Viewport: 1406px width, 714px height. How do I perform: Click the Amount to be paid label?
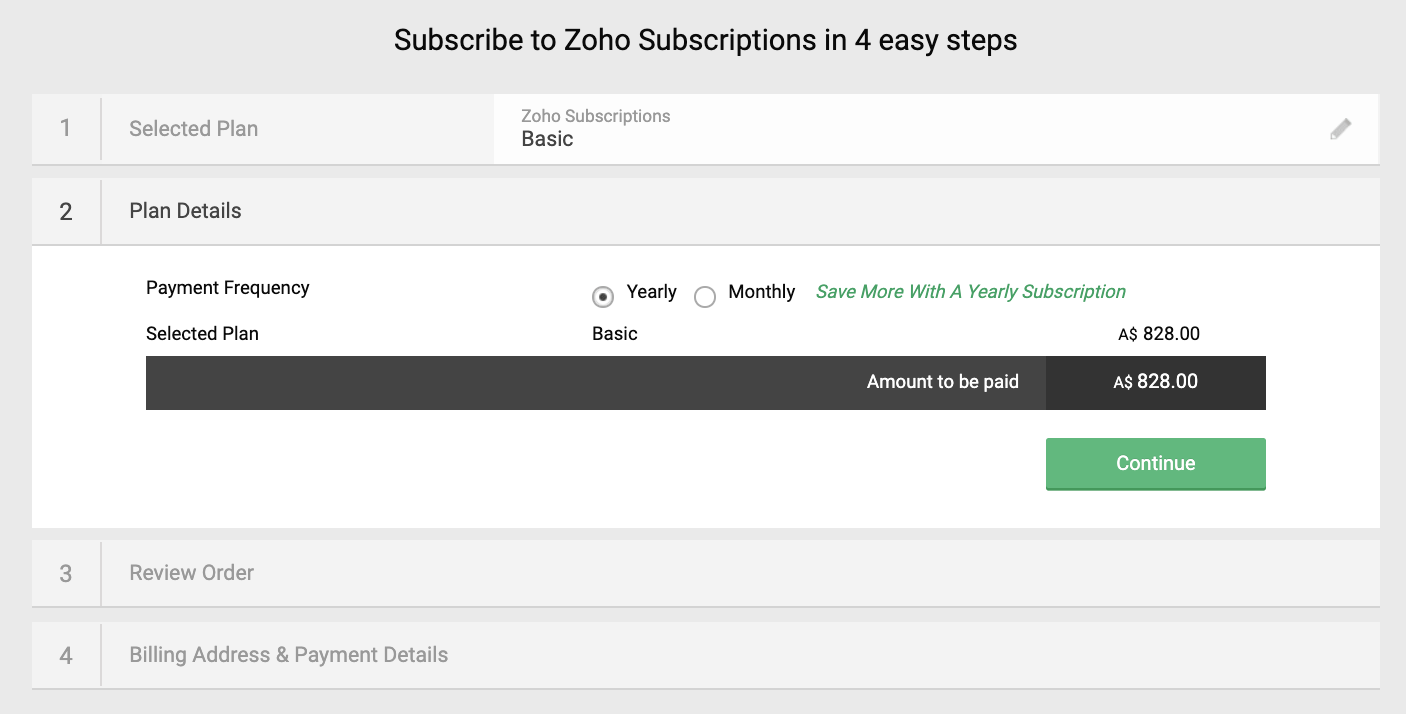(942, 382)
